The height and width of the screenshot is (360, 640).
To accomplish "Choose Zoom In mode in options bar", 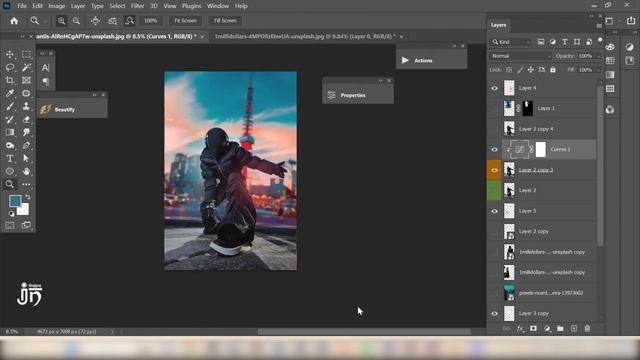I will point(61,21).
